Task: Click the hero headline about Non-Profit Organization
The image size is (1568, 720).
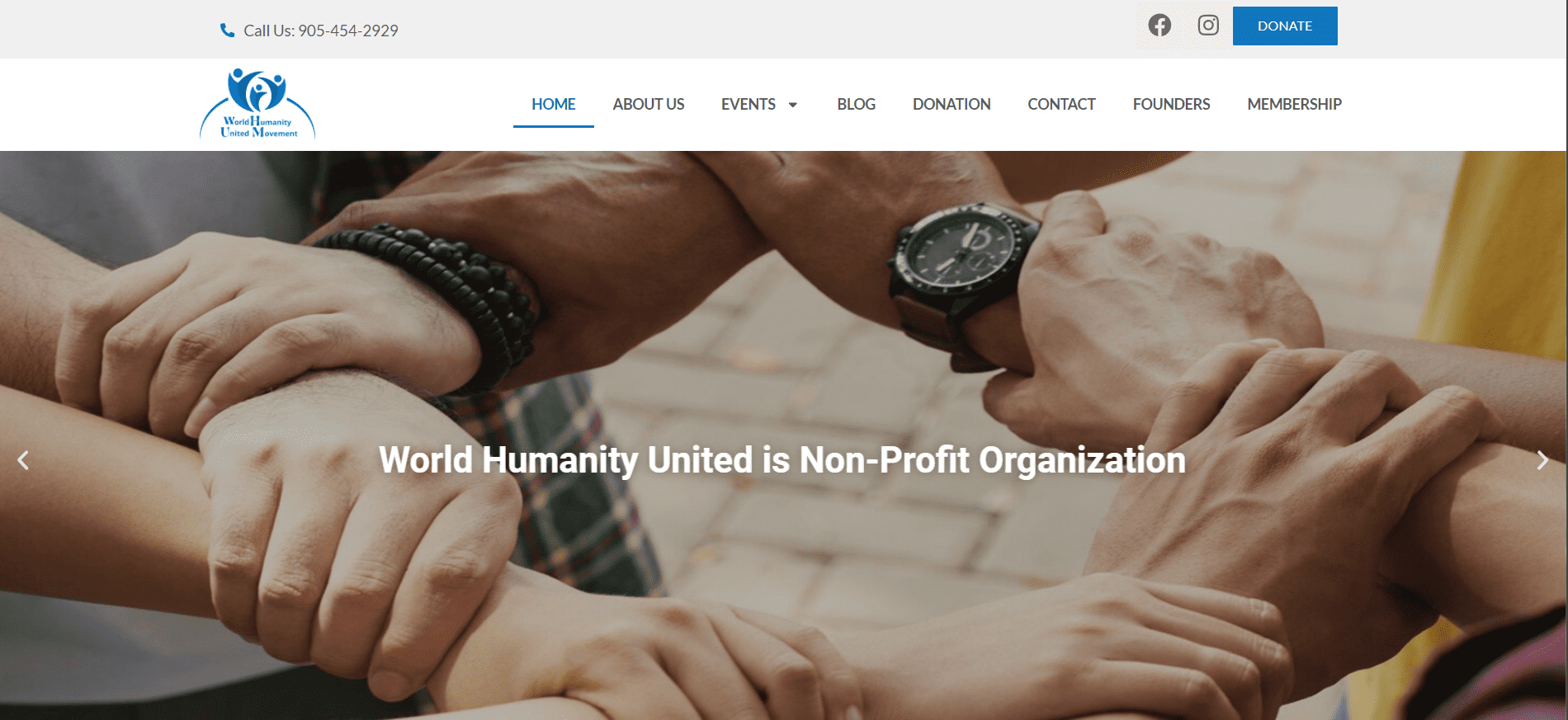Action: (x=782, y=460)
